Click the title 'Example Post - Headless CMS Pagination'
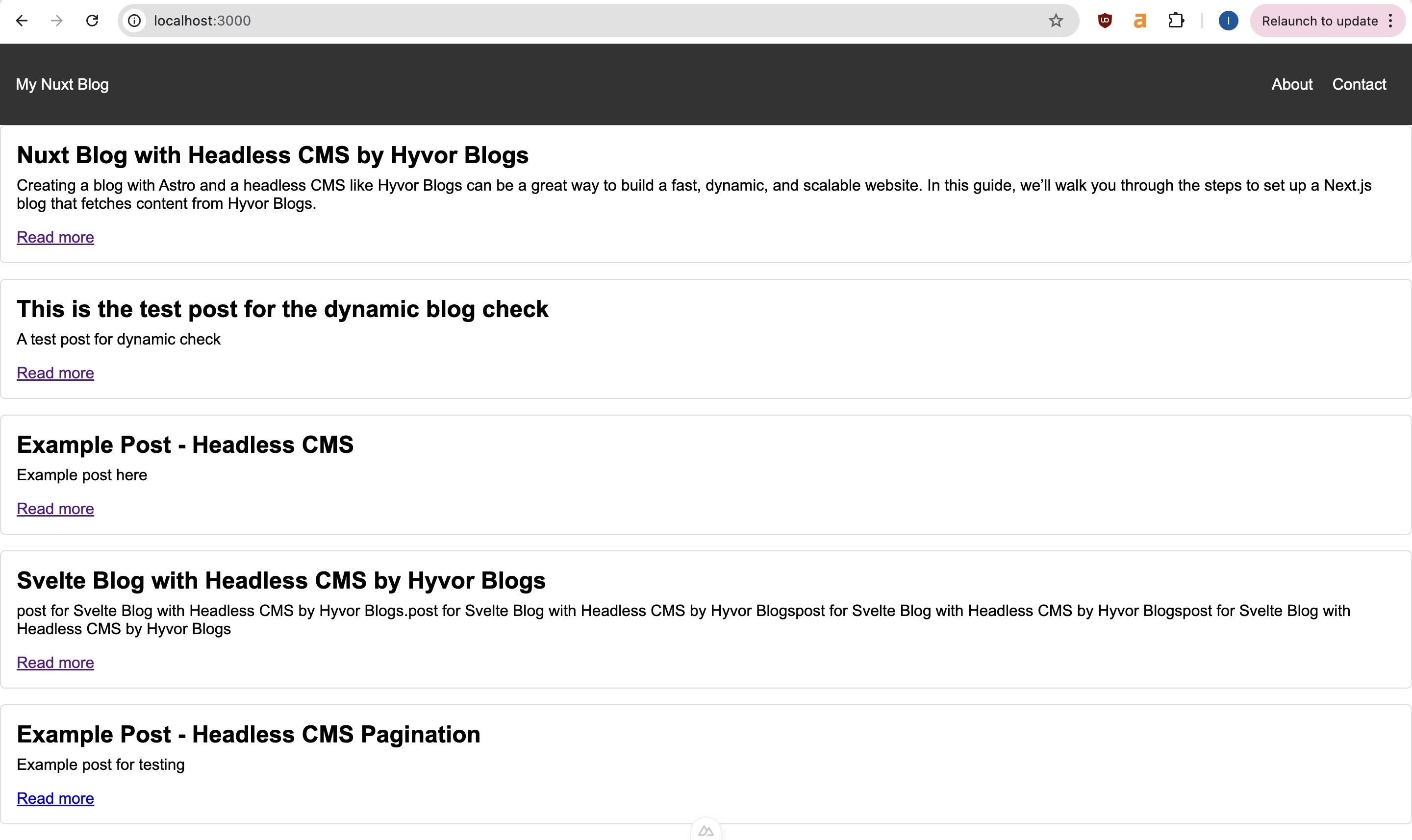1412x840 pixels. pos(249,735)
